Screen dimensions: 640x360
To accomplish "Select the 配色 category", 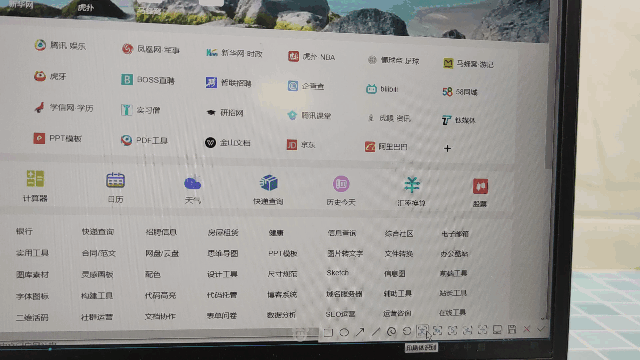I will pos(153,274).
